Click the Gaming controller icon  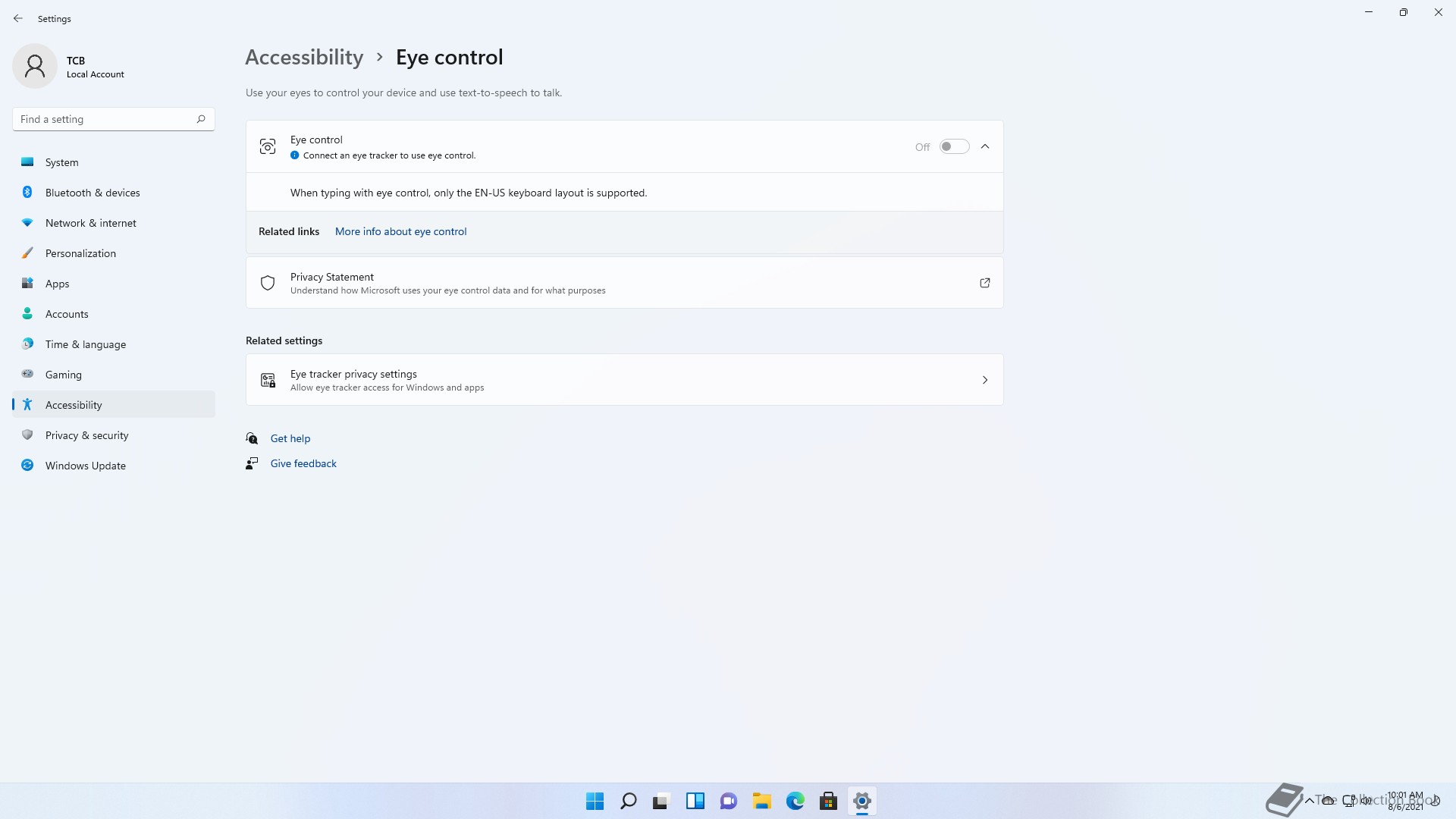tap(27, 374)
